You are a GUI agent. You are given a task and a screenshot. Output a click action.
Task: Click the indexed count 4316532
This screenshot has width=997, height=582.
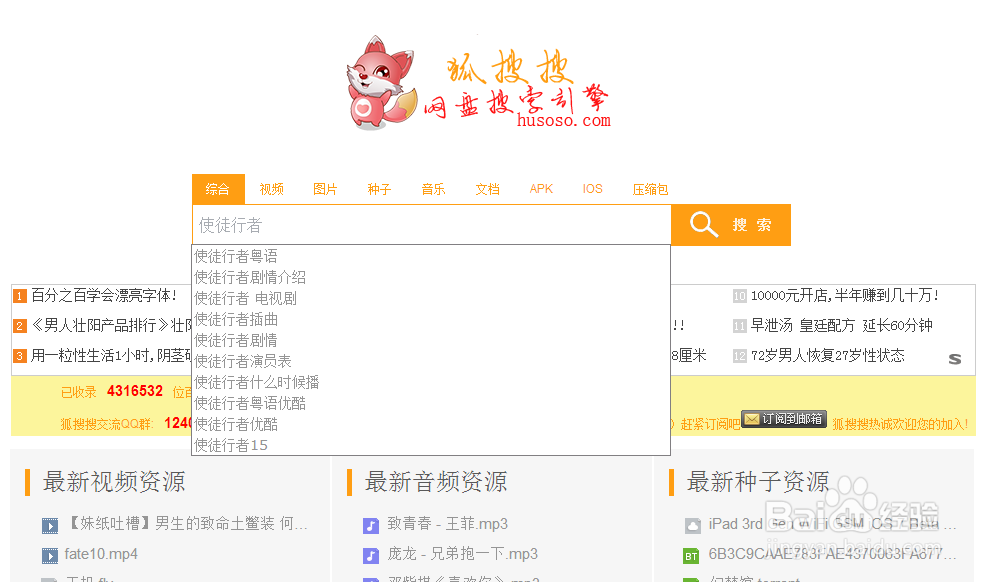pos(135,391)
